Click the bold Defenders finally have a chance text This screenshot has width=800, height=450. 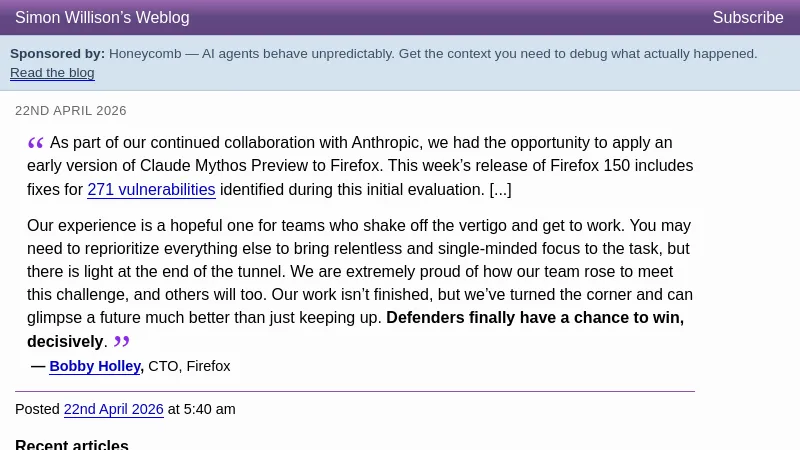[x=534, y=318]
